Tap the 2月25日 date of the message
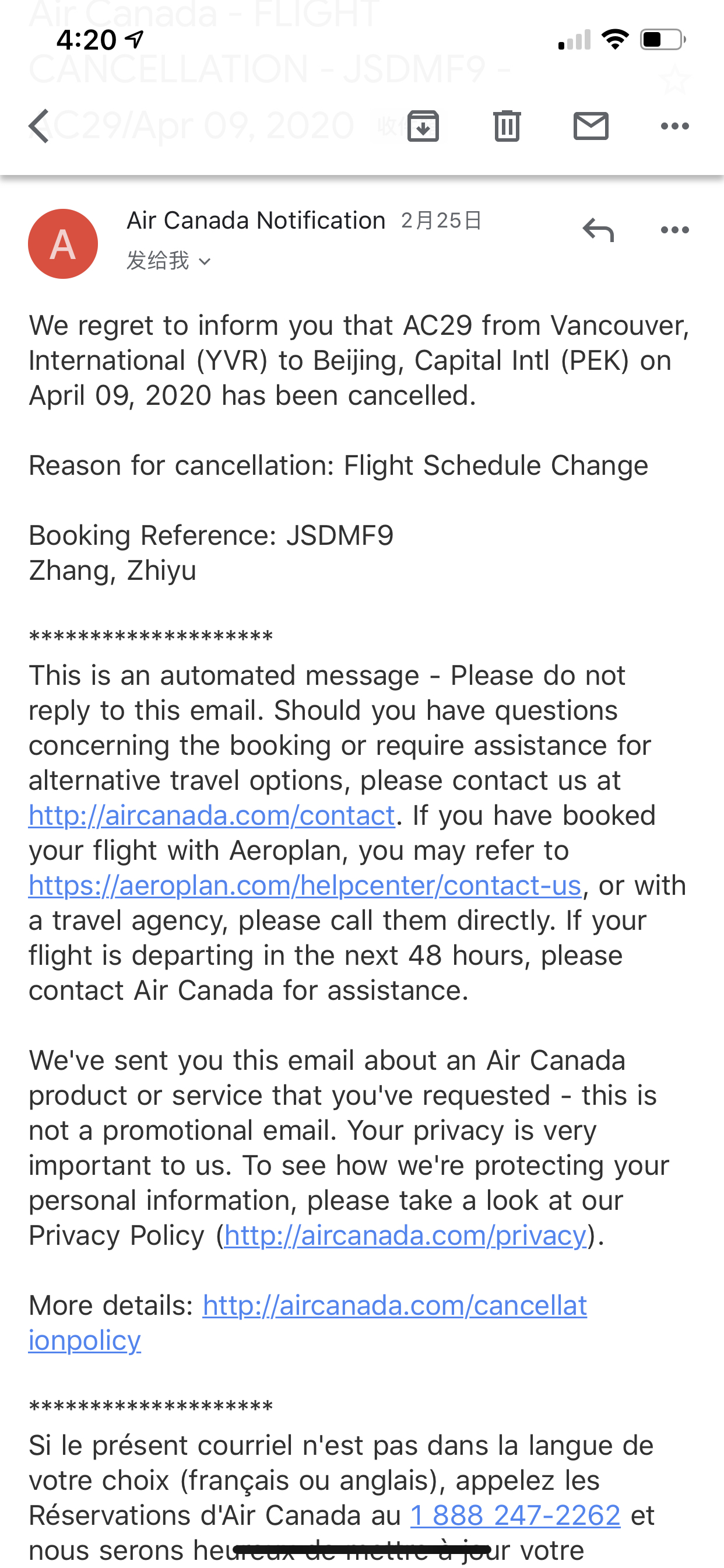The width and height of the screenshot is (724, 1568). 441,220
